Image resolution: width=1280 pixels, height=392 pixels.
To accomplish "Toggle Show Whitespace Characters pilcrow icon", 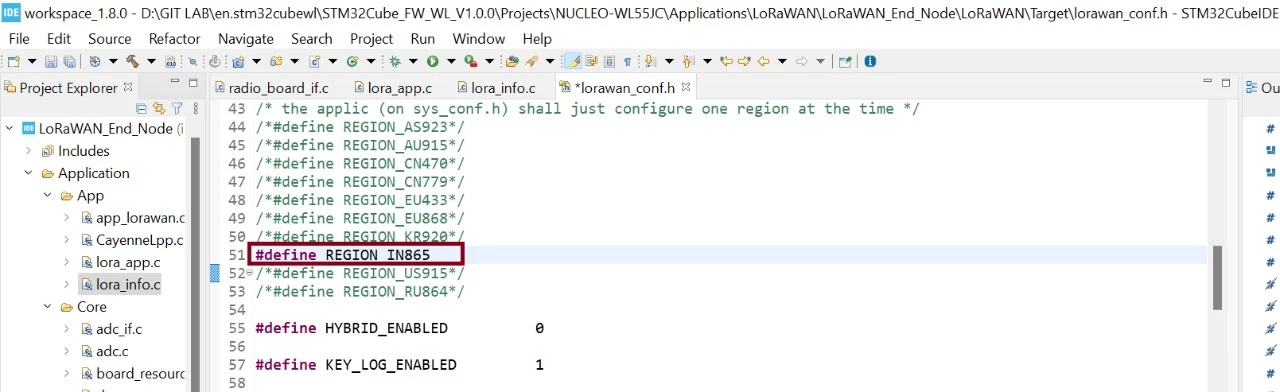I will point(627,61).
